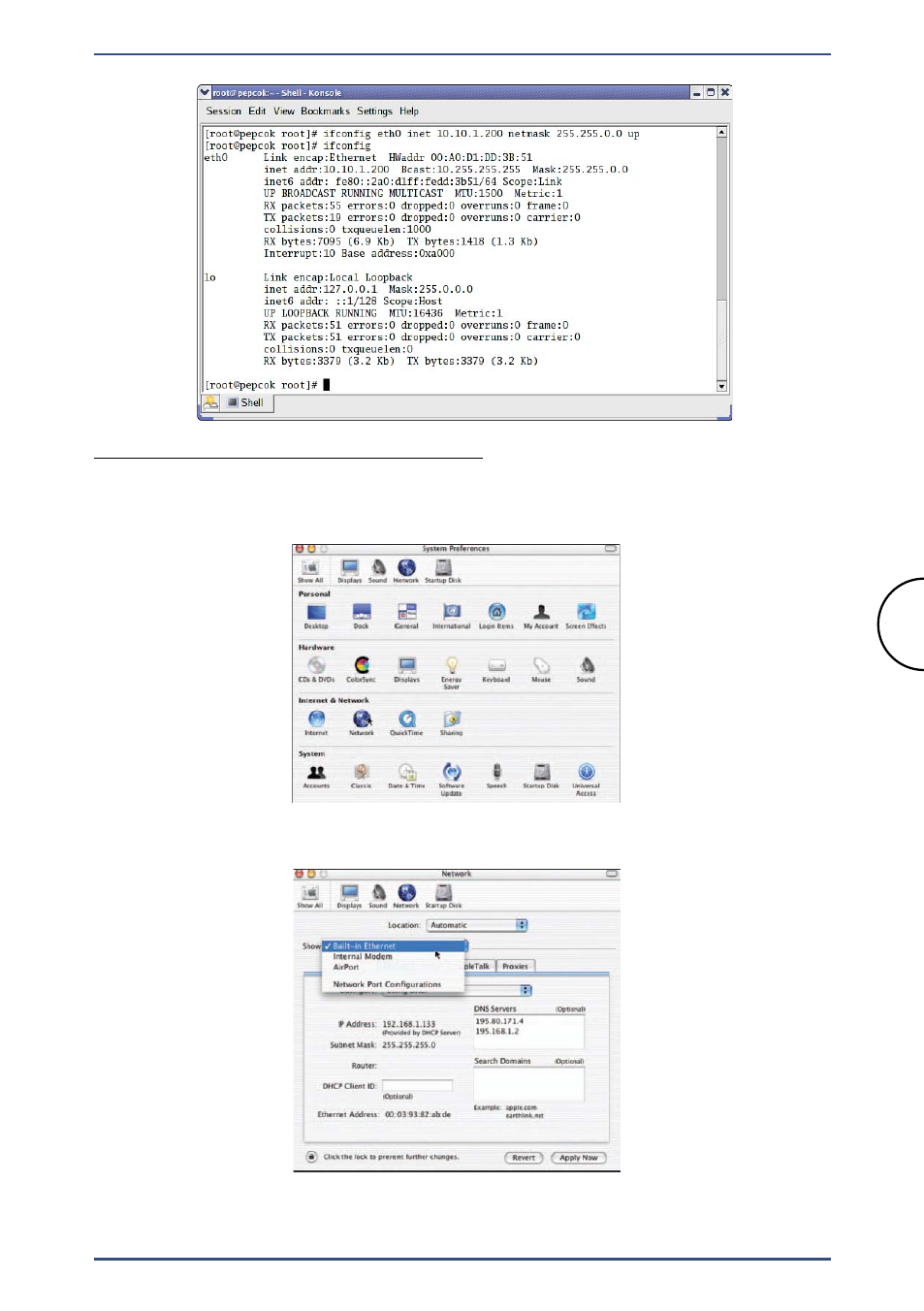The image size is (924, 1311).
Task: Toggle the toolbar button in System Preferences title bar
Action: 611,549
